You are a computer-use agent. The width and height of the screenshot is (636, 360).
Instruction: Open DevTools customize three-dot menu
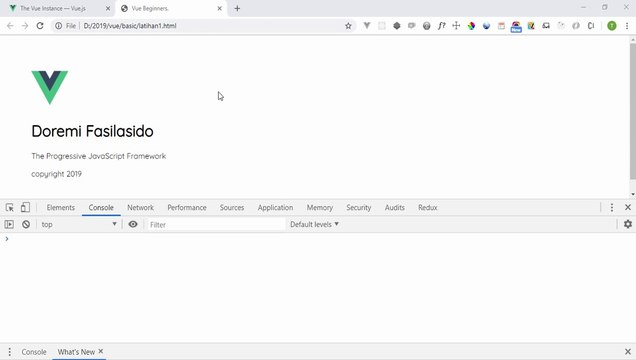click(612, 208)
